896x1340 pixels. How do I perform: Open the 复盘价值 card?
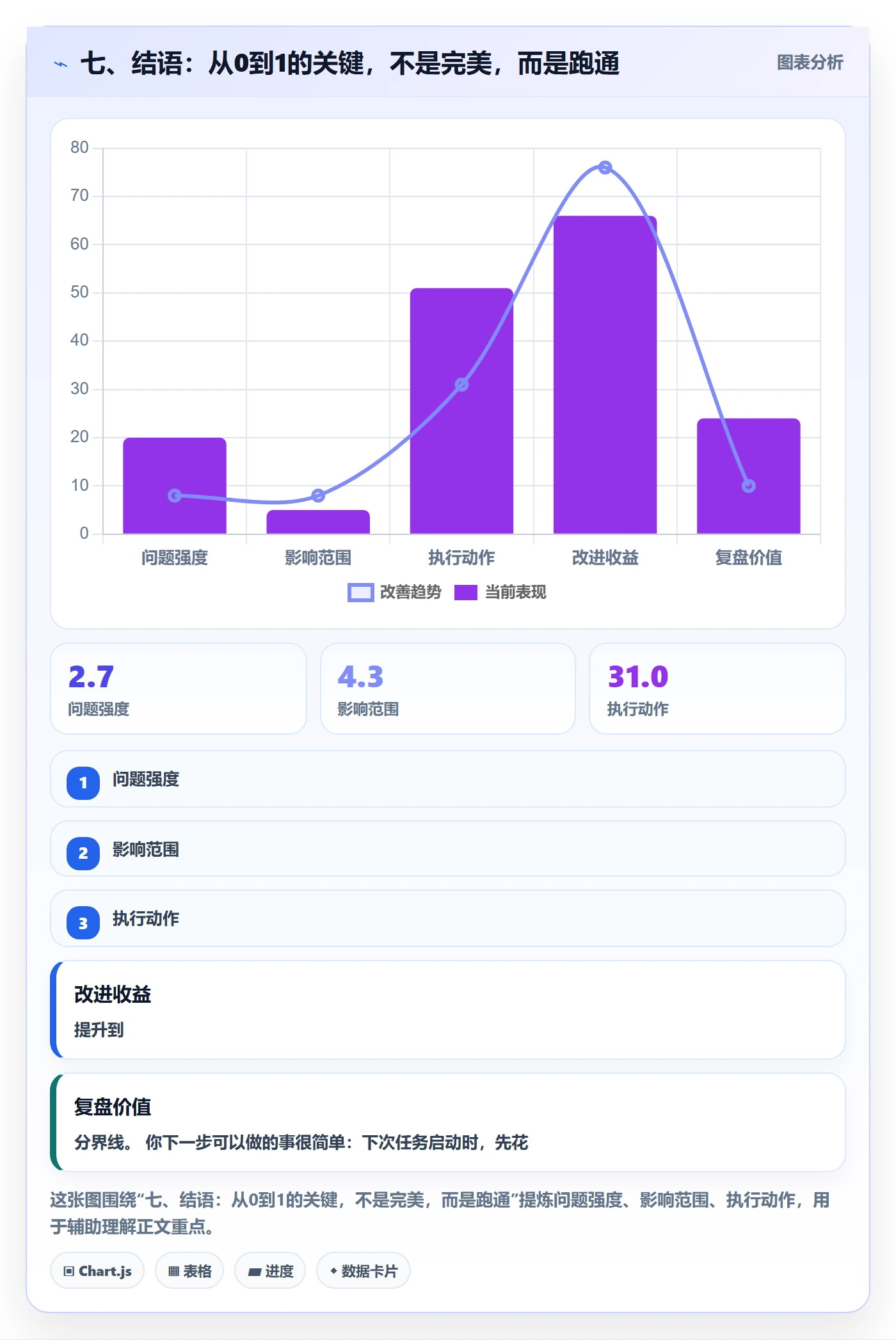click(x=448, y=1122)
